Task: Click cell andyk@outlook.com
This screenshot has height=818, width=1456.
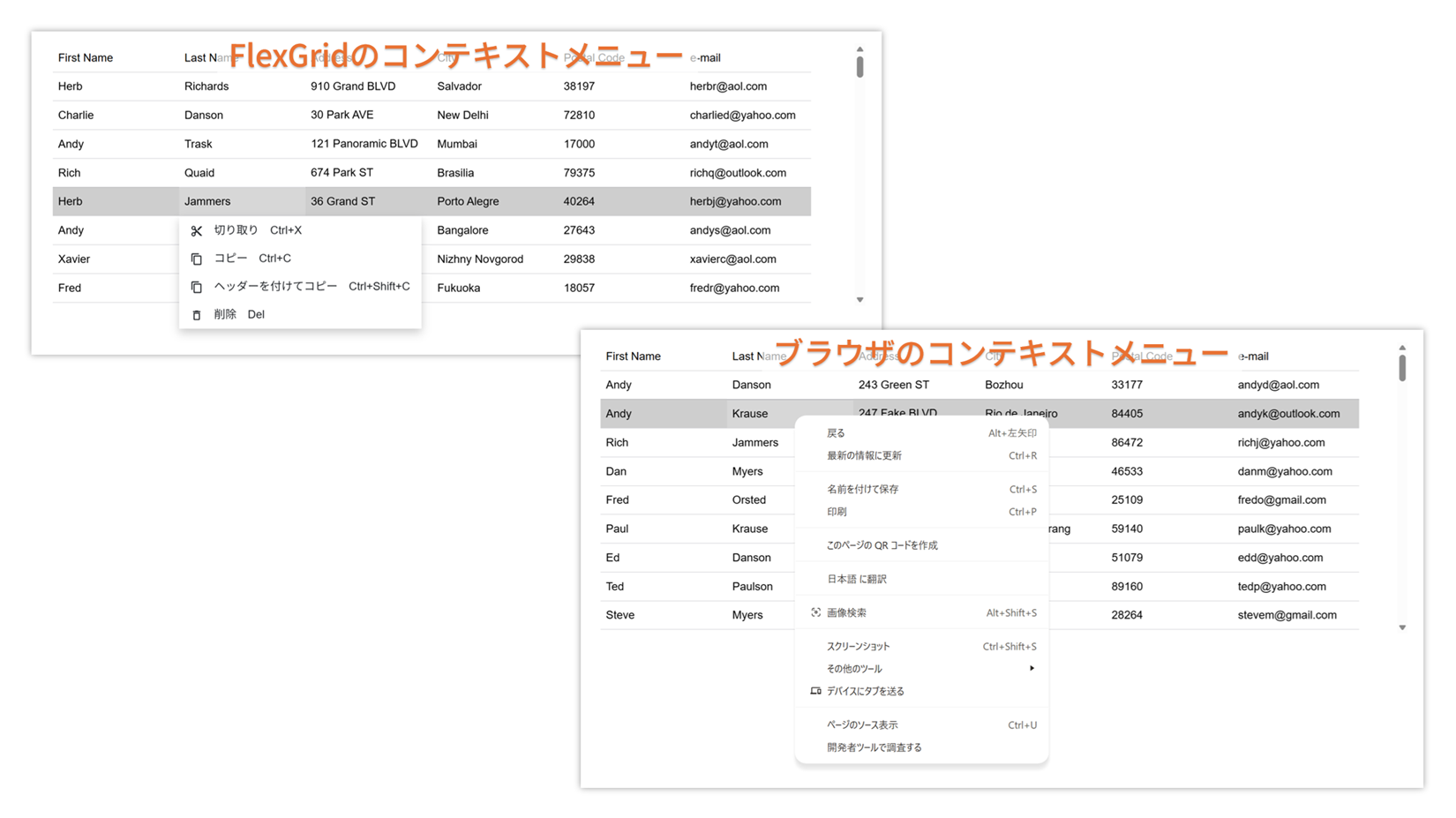Action: [1288, 414]
